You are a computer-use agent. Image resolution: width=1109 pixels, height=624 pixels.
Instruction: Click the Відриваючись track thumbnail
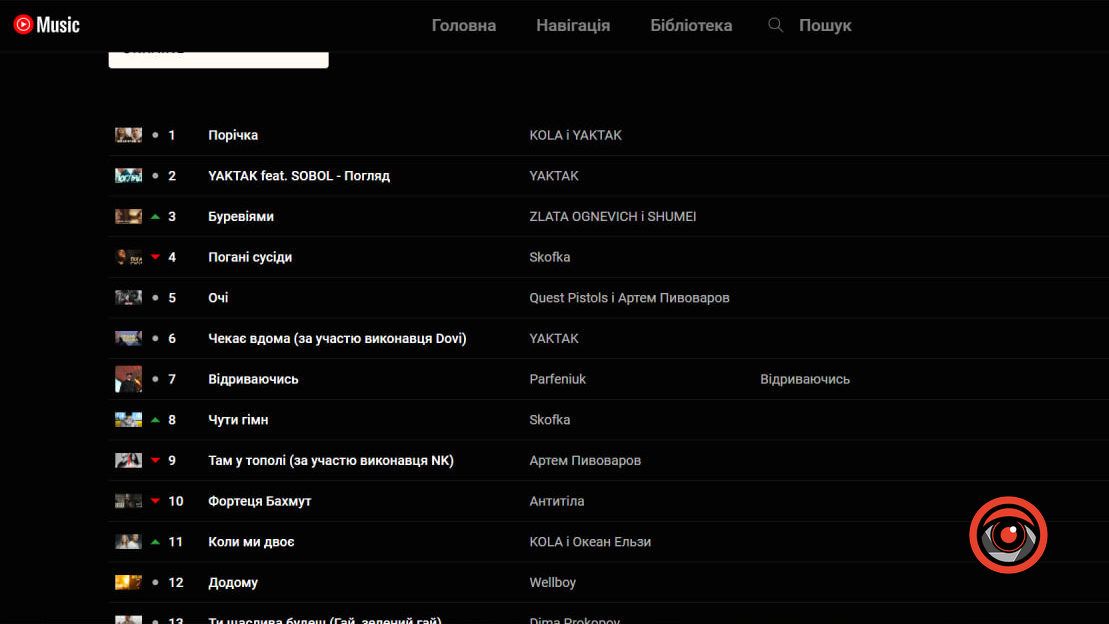(128, 379)
